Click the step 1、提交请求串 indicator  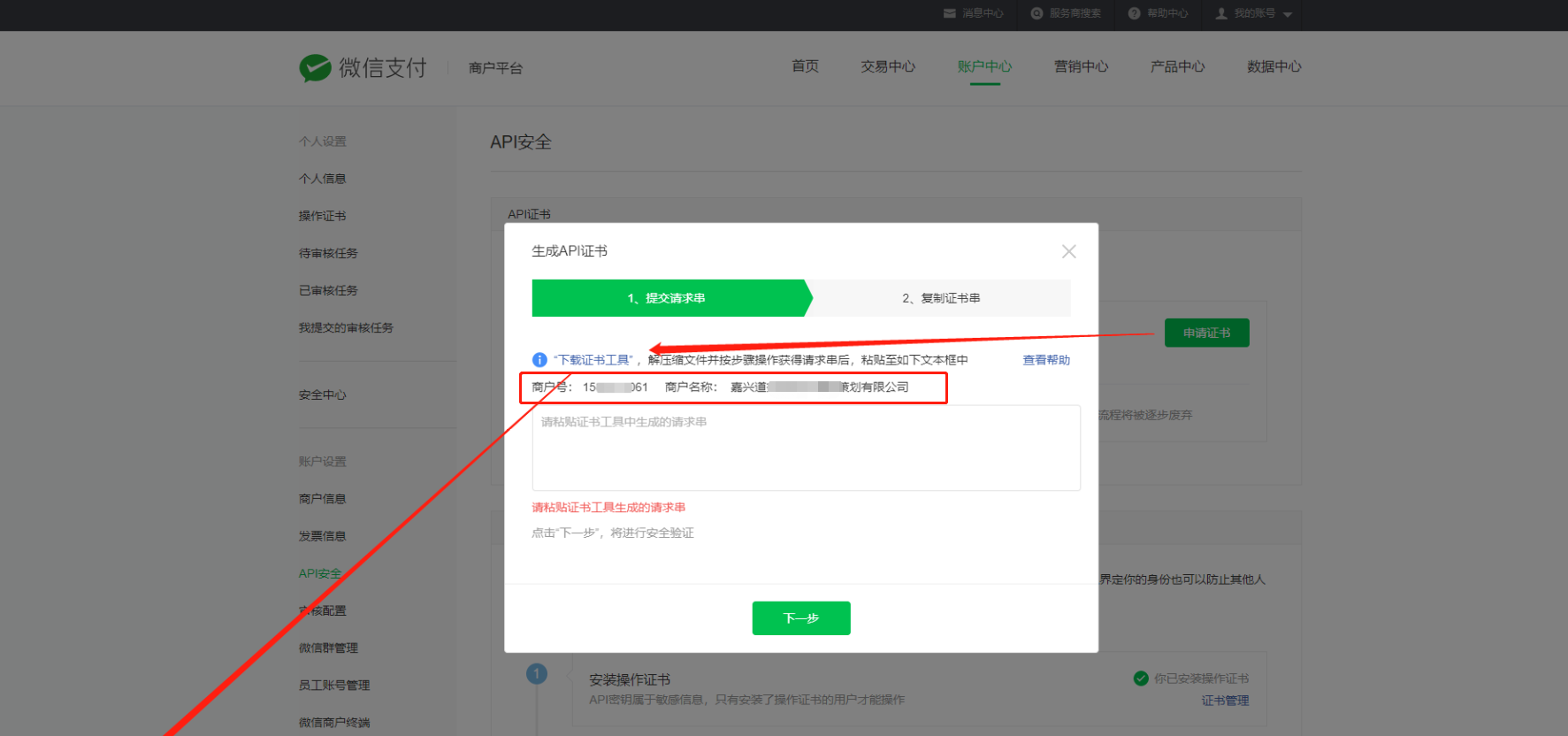click(672, 298)
